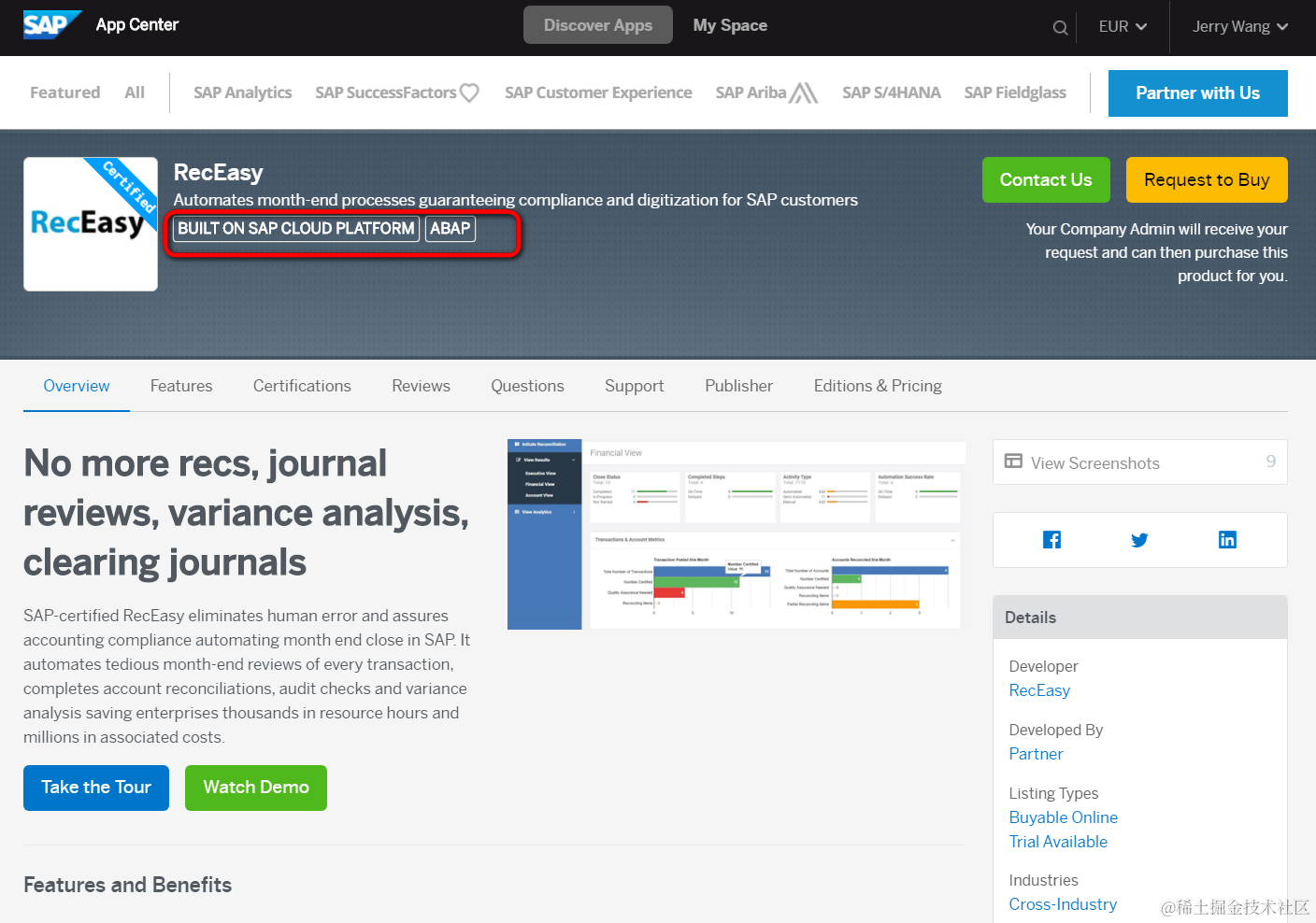The height and width of the screenshot is (923, 1316).
Task: Browse SAP Customer Experience apps
Action: pyautogui.click(x=598, y=92)
